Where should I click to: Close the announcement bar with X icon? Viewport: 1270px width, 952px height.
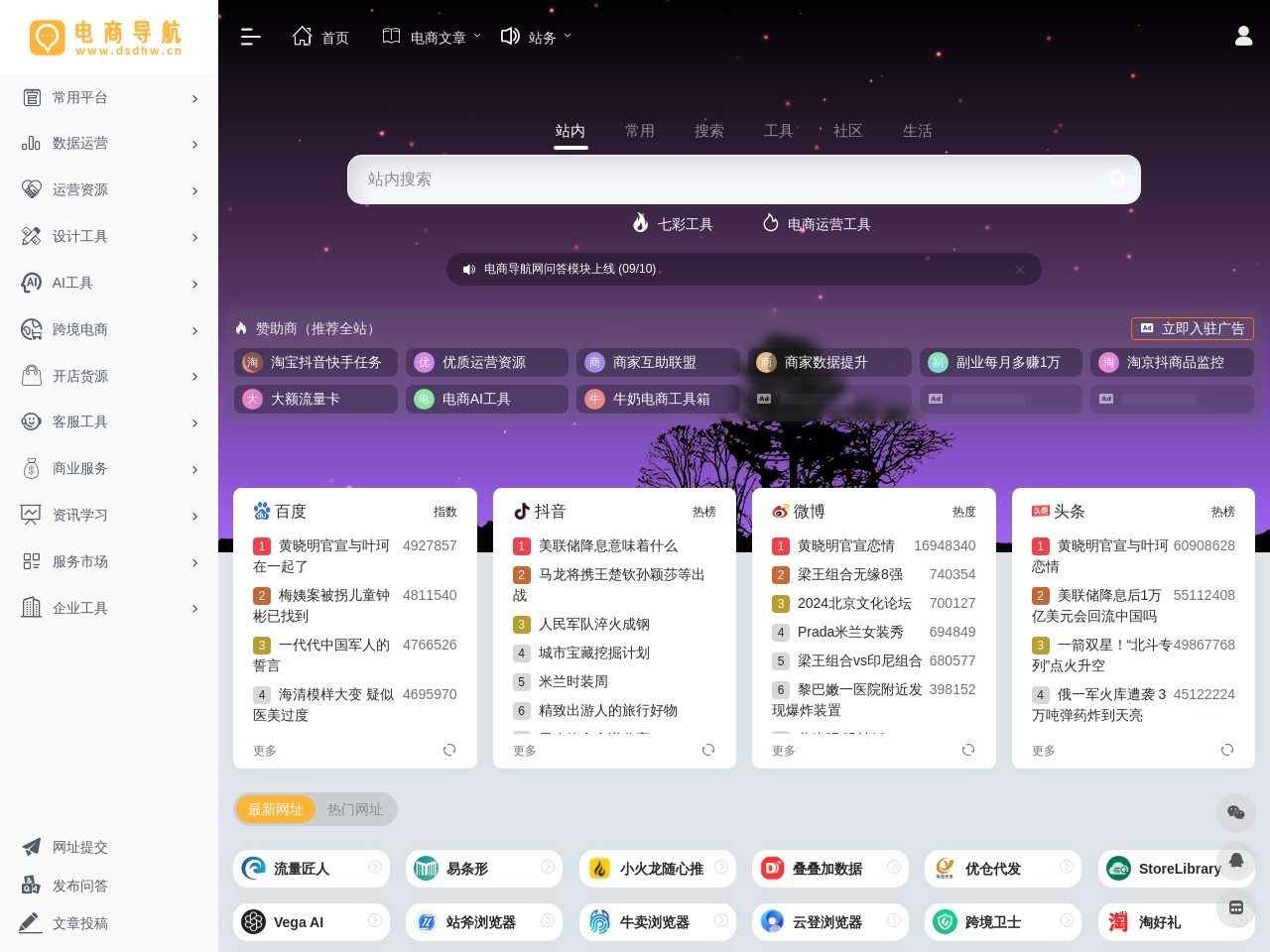(x=1020, y=269)
